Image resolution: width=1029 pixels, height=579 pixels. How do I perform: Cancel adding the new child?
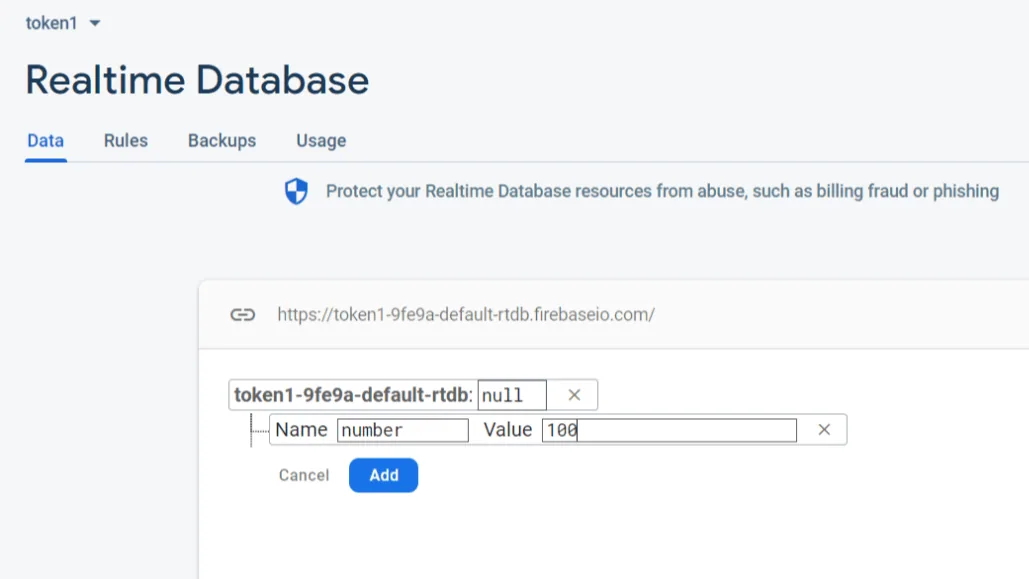point(304,475)
